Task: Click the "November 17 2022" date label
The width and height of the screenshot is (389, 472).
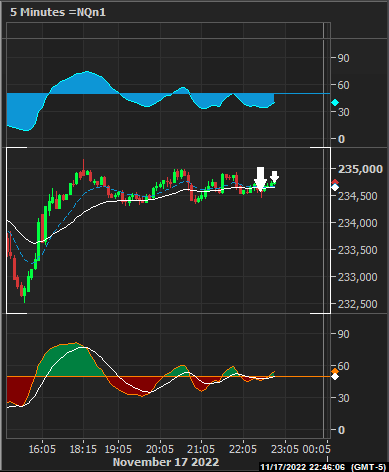Action: point(166,462)
